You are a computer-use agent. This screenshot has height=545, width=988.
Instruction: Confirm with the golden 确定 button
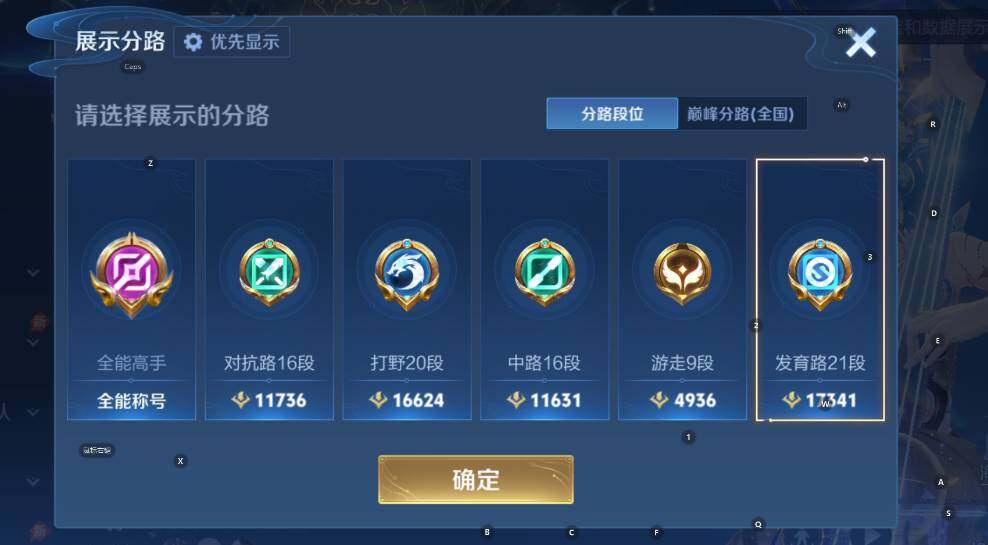click(476, 479)
